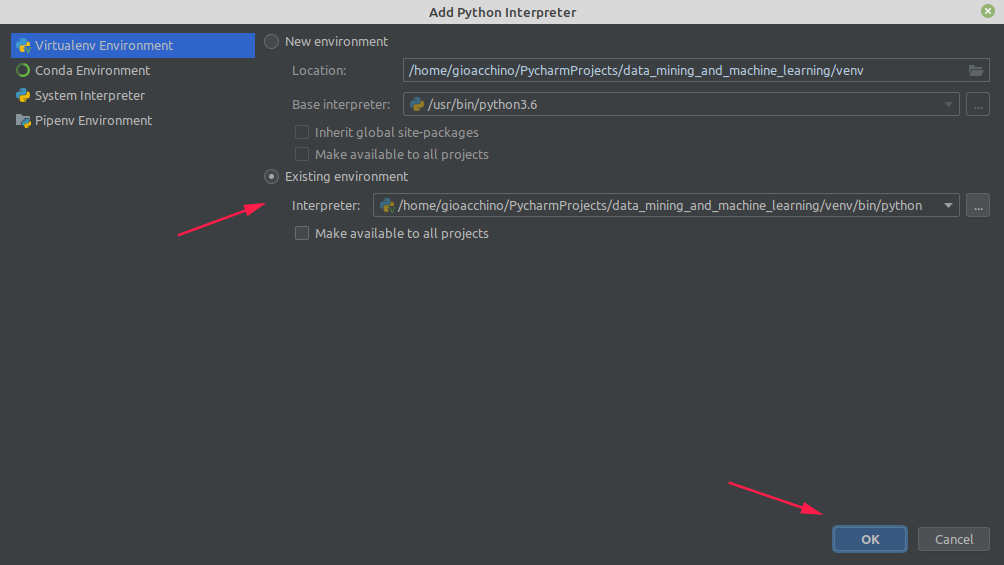1004x565 pixels.
Task: Click the 'Location:' label
Action: pyautogui.click(x=319, y=70)
